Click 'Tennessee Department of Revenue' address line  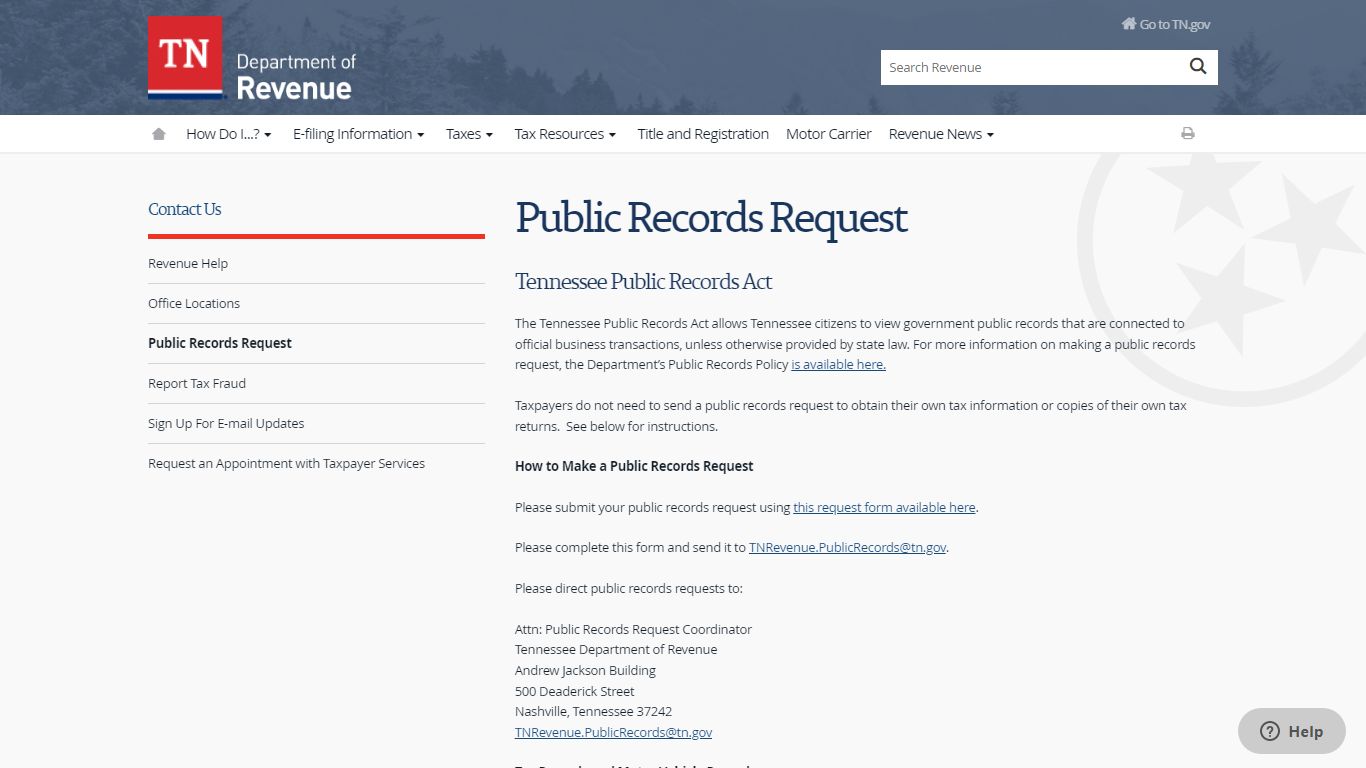coord(616,650)
